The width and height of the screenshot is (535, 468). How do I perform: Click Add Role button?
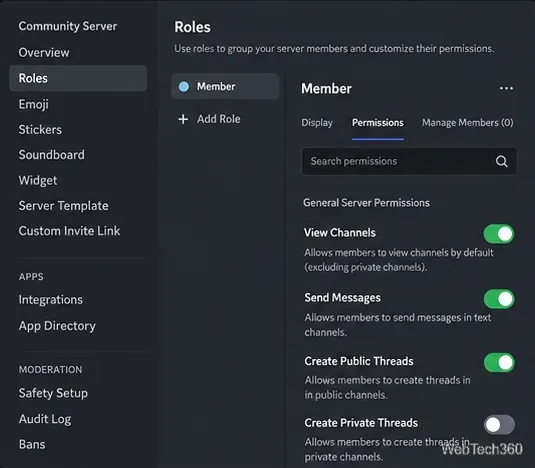pos(209,119)
